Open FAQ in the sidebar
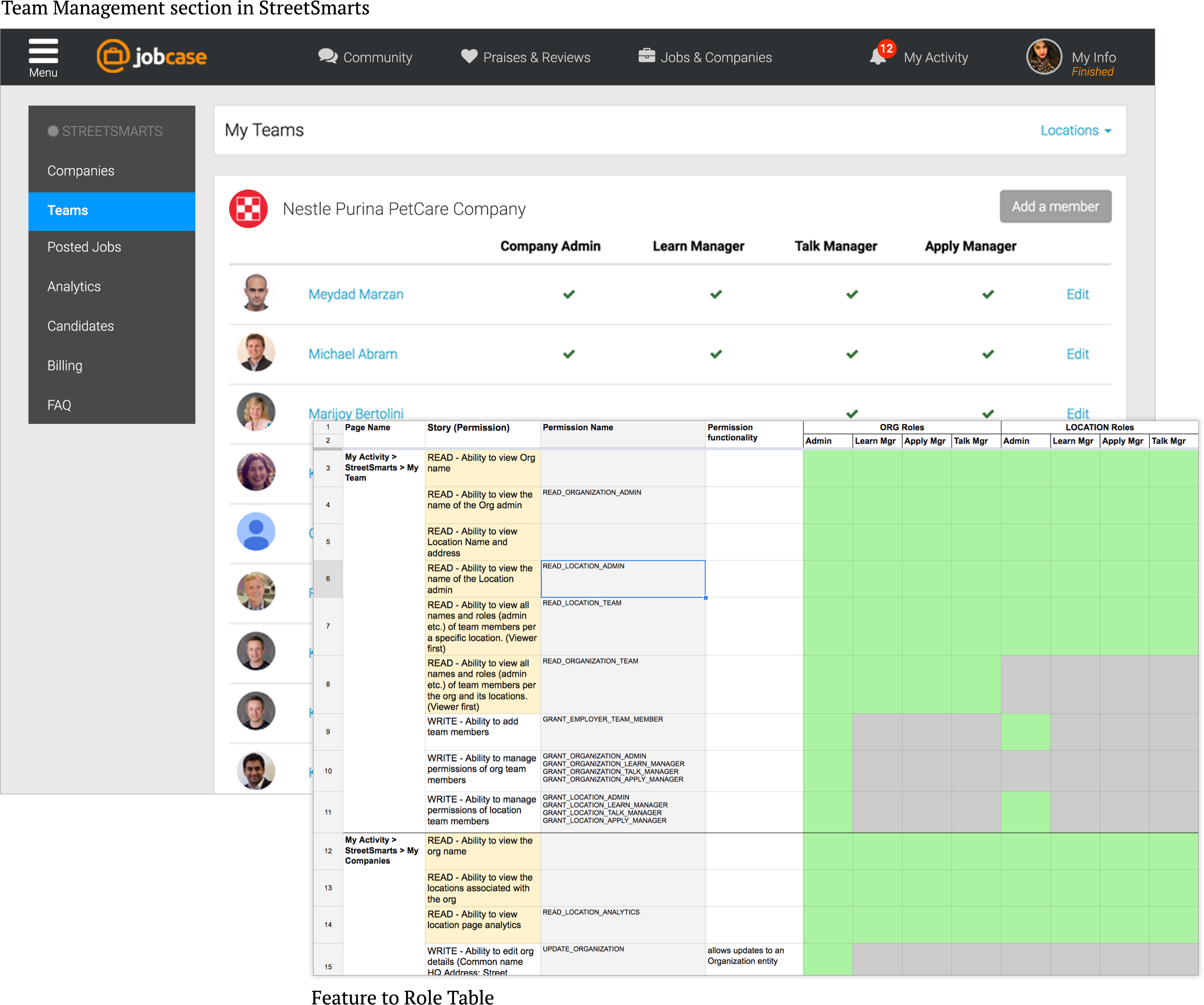 (x=112, y=405)
